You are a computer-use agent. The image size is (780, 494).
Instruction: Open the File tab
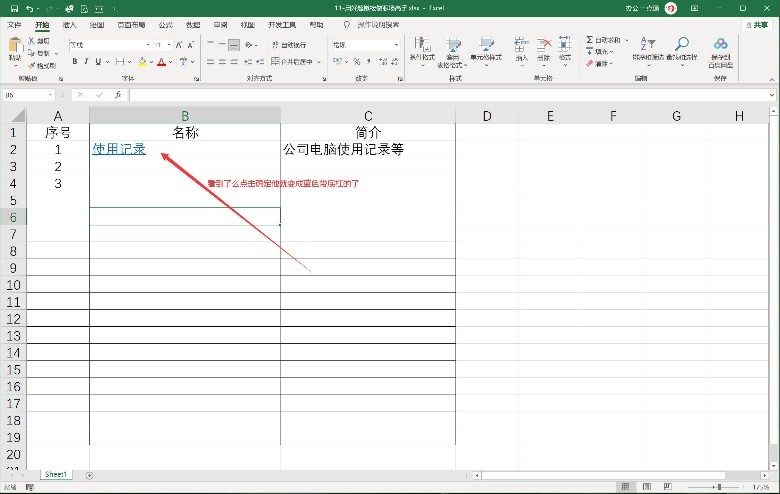point(14,24)
